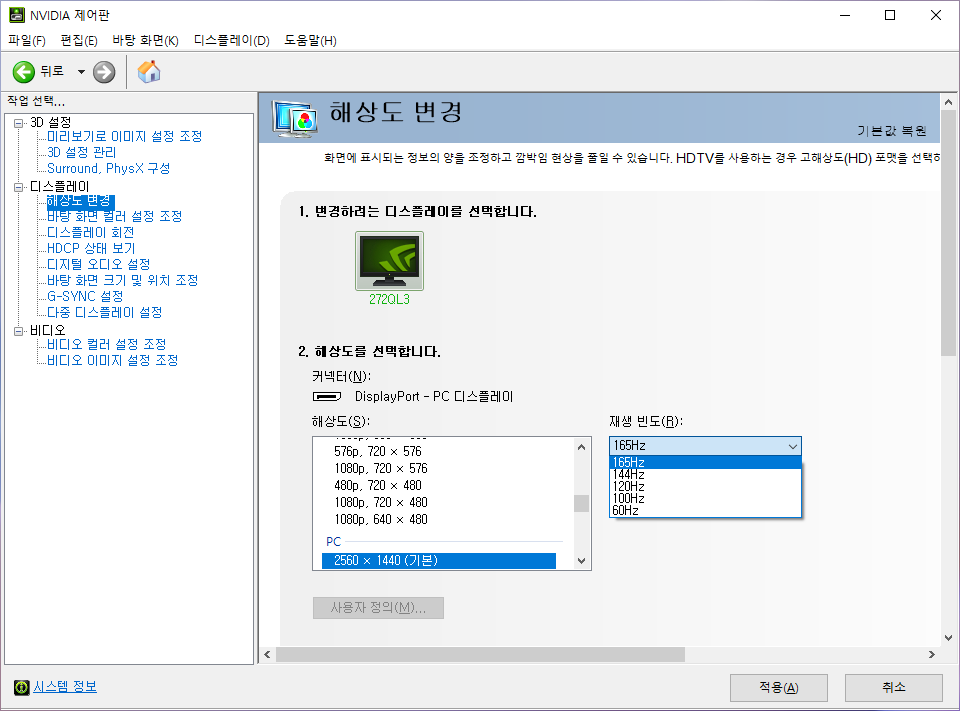This screenshot has width=960, height=711.
Task: Collapse the 디스플레이 tree node
Action: point(18,187)
